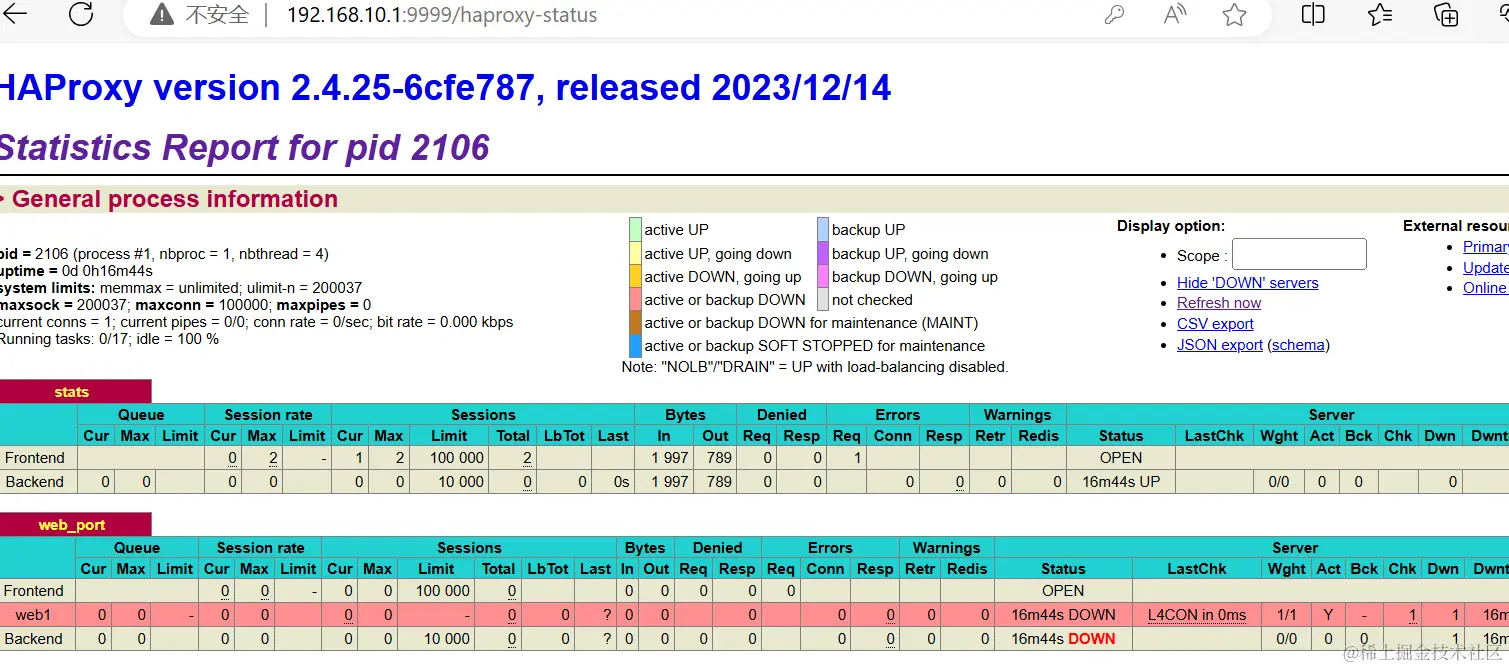The image size is (1509, 669).
Task: Click stats Backend sessions limit 10 000
Action: 461,482
